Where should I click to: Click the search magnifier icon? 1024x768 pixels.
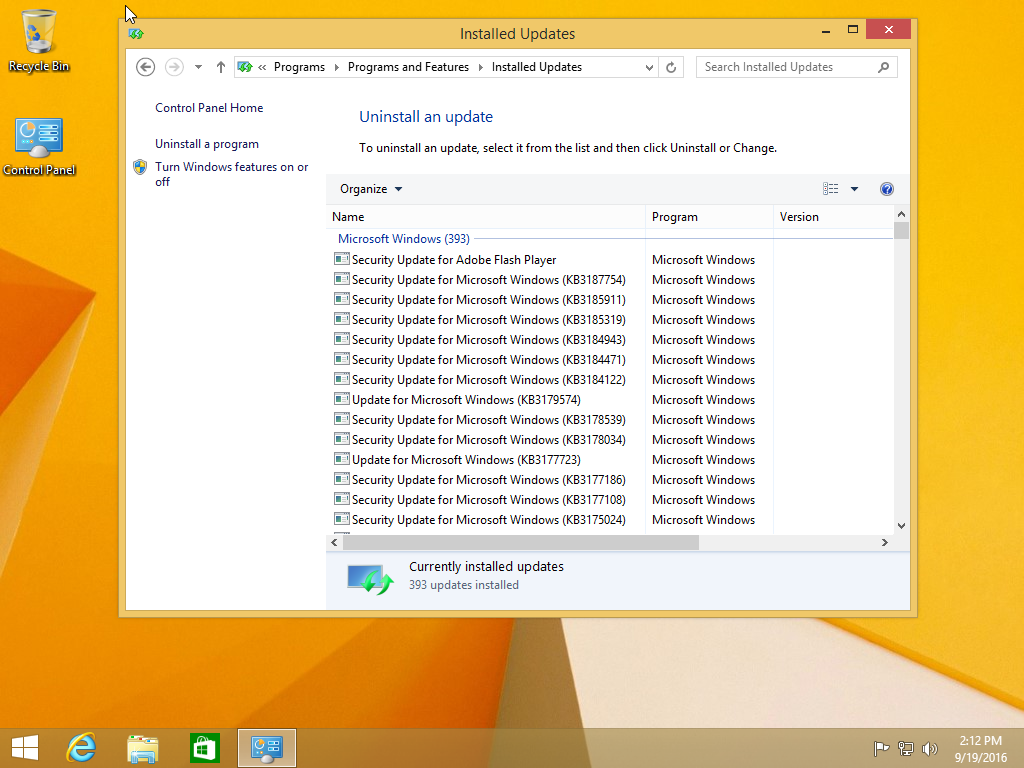coord(884,67)
